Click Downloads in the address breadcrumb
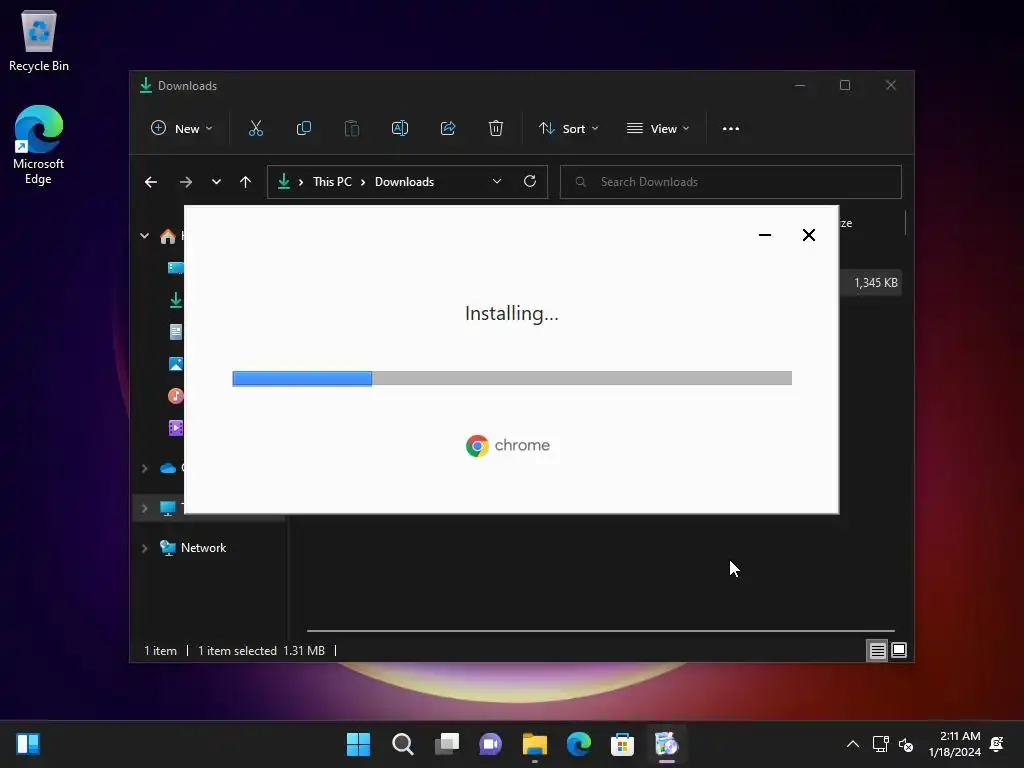 coord(404,182)
